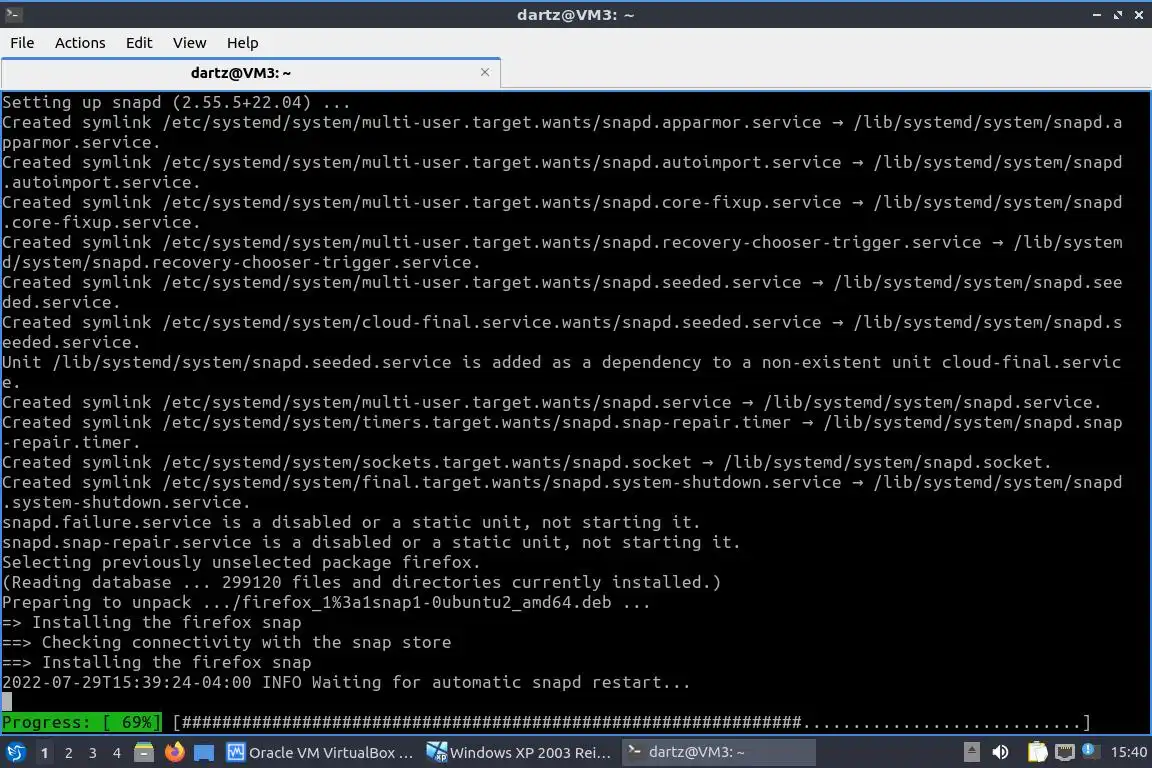This screenshot has width=1152, height=768.
Task: Click the 'Reading database ... 299120 files' line
Action: coord(361,582)
